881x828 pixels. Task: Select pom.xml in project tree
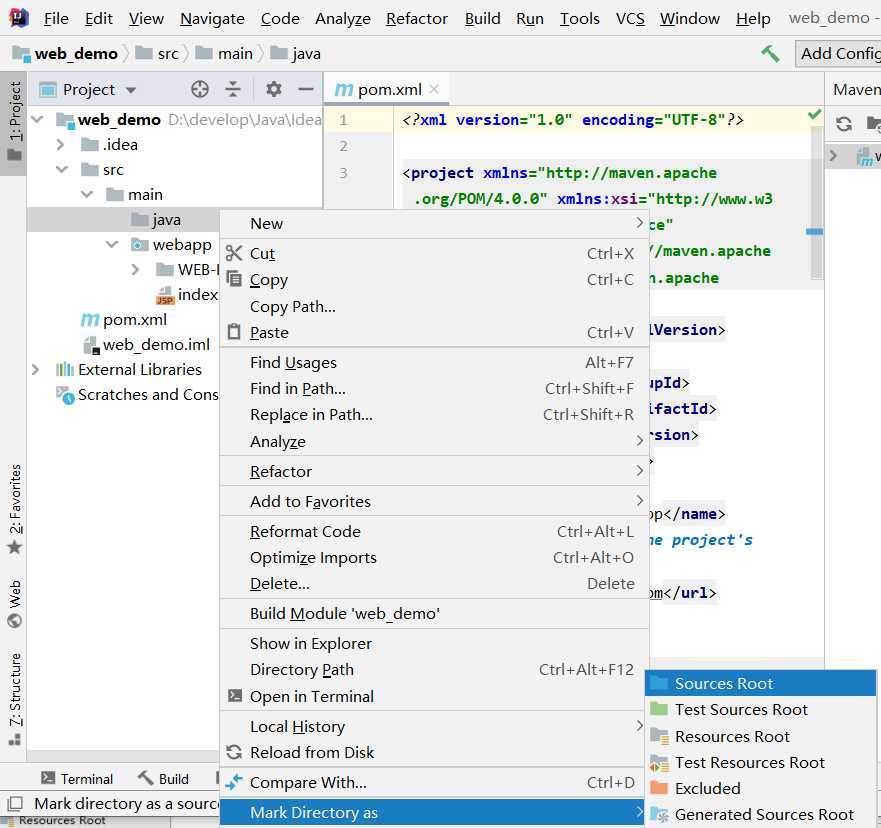pyautogui.click(x=135, y=320)
